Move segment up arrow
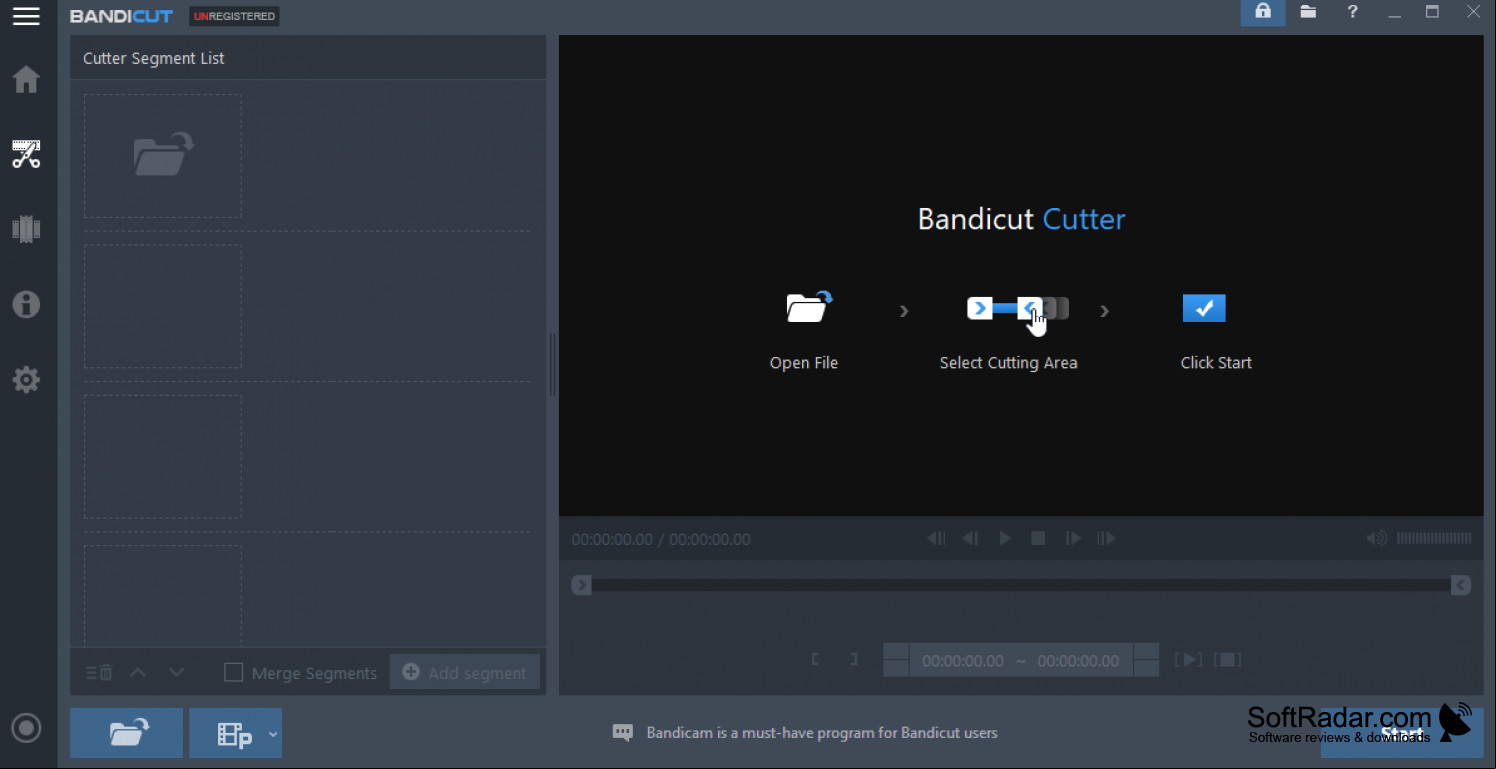Image resolution: width=1496 pixels, height=769 pixels. click(138, 673)
